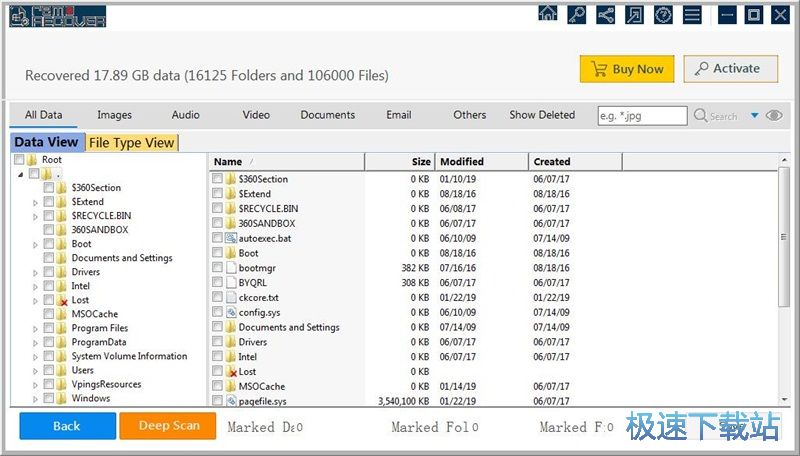Screen dimensions: 800x456
Task: Expand the Users folder in tree
Action: [36, 371]
